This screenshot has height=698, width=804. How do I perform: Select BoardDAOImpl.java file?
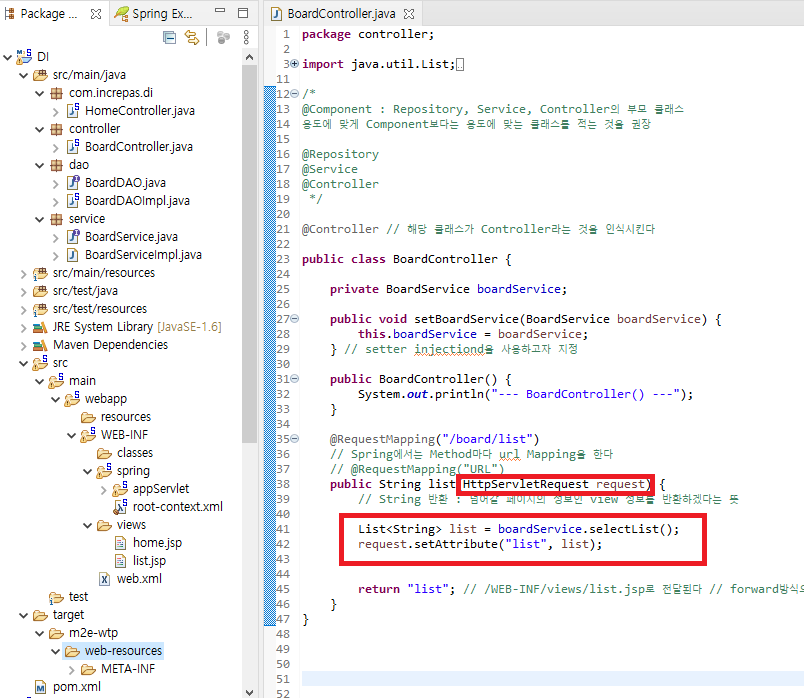pyautogui.click(x=137, y=201)
